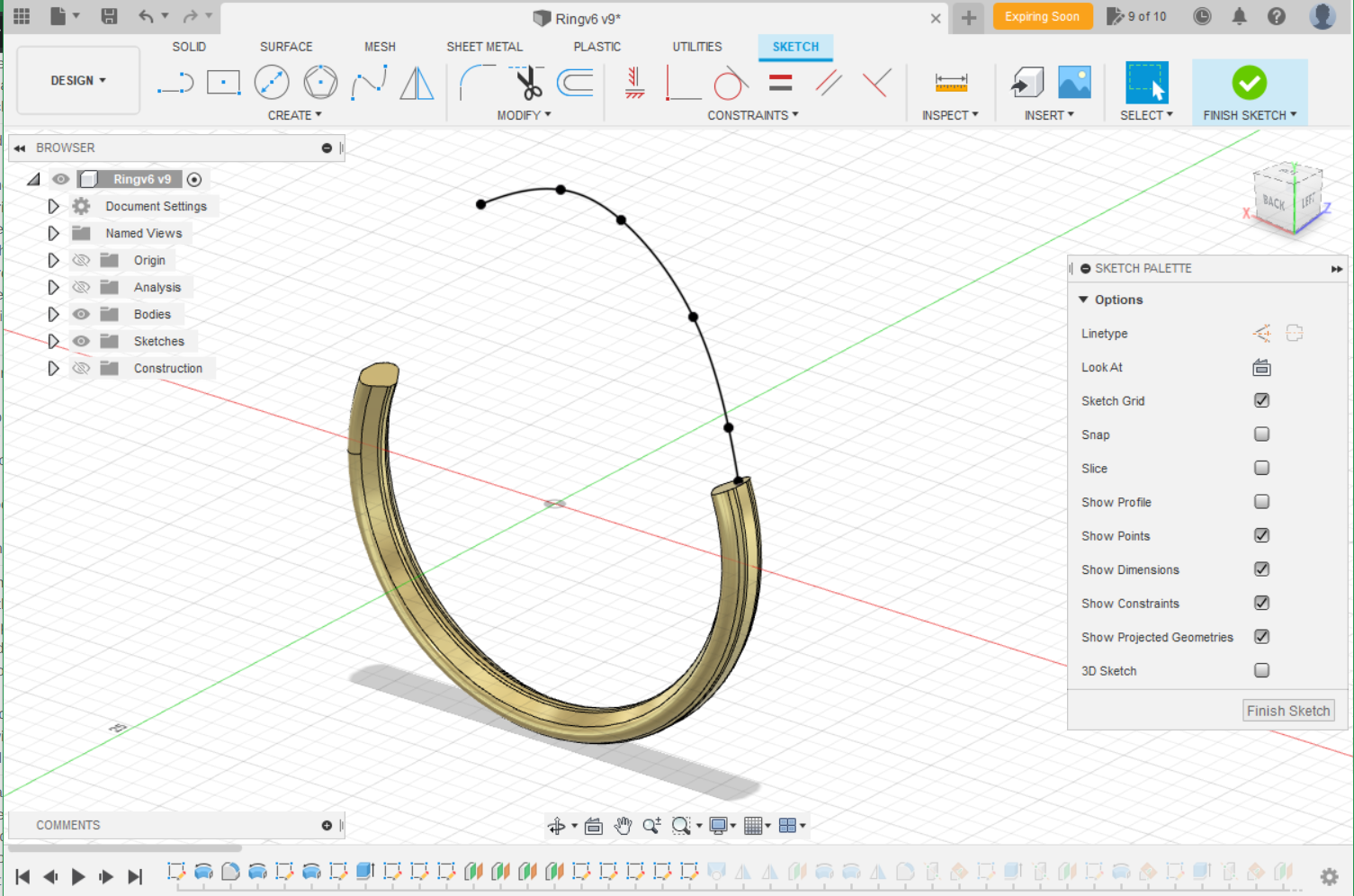Open the DESIGN workspace dropdown

[x=78, y=81]
